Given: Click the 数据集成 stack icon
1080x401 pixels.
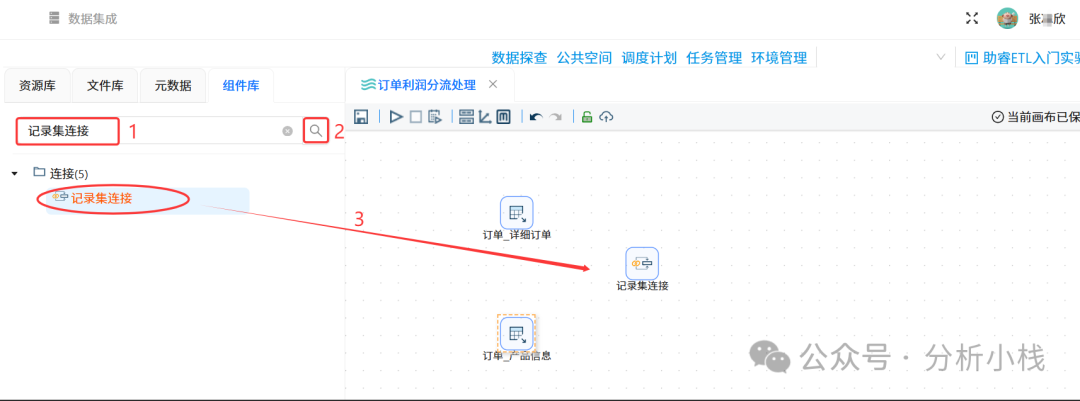Looking at the screenshot, I should (54, 19).
